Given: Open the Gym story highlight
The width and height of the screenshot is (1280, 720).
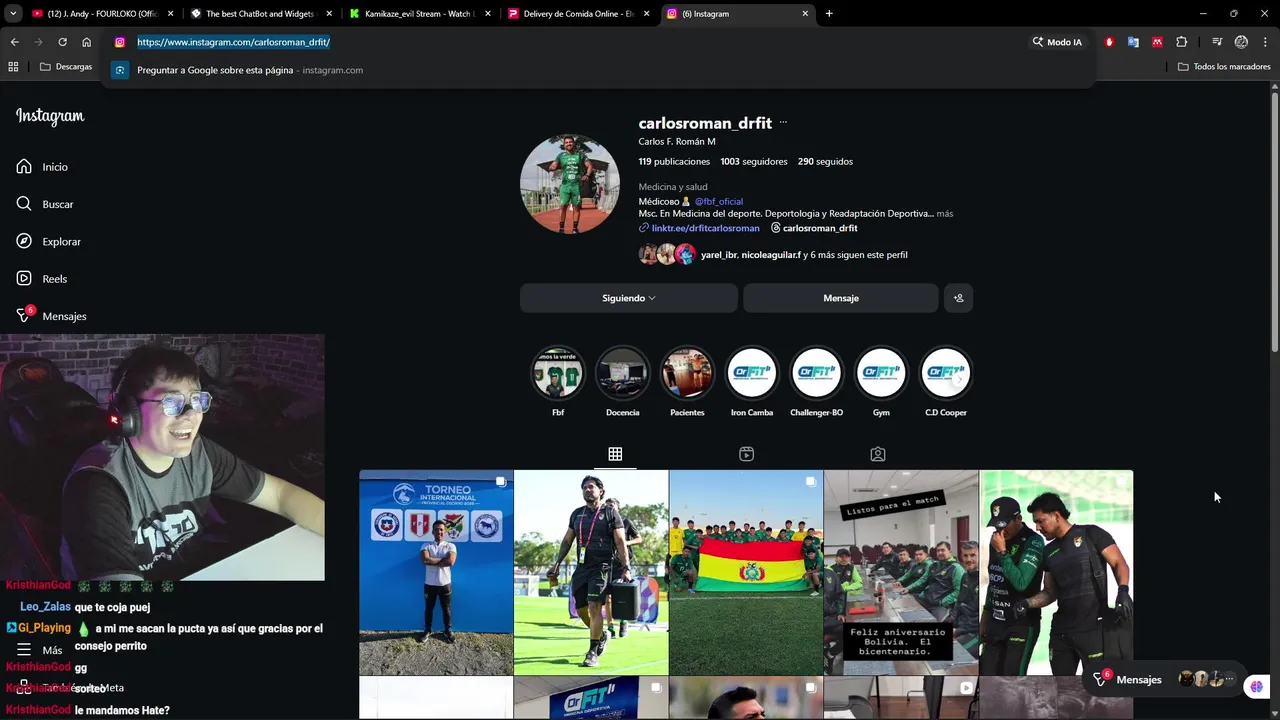Looking at the screenshot, I should (x=881, y=381).
